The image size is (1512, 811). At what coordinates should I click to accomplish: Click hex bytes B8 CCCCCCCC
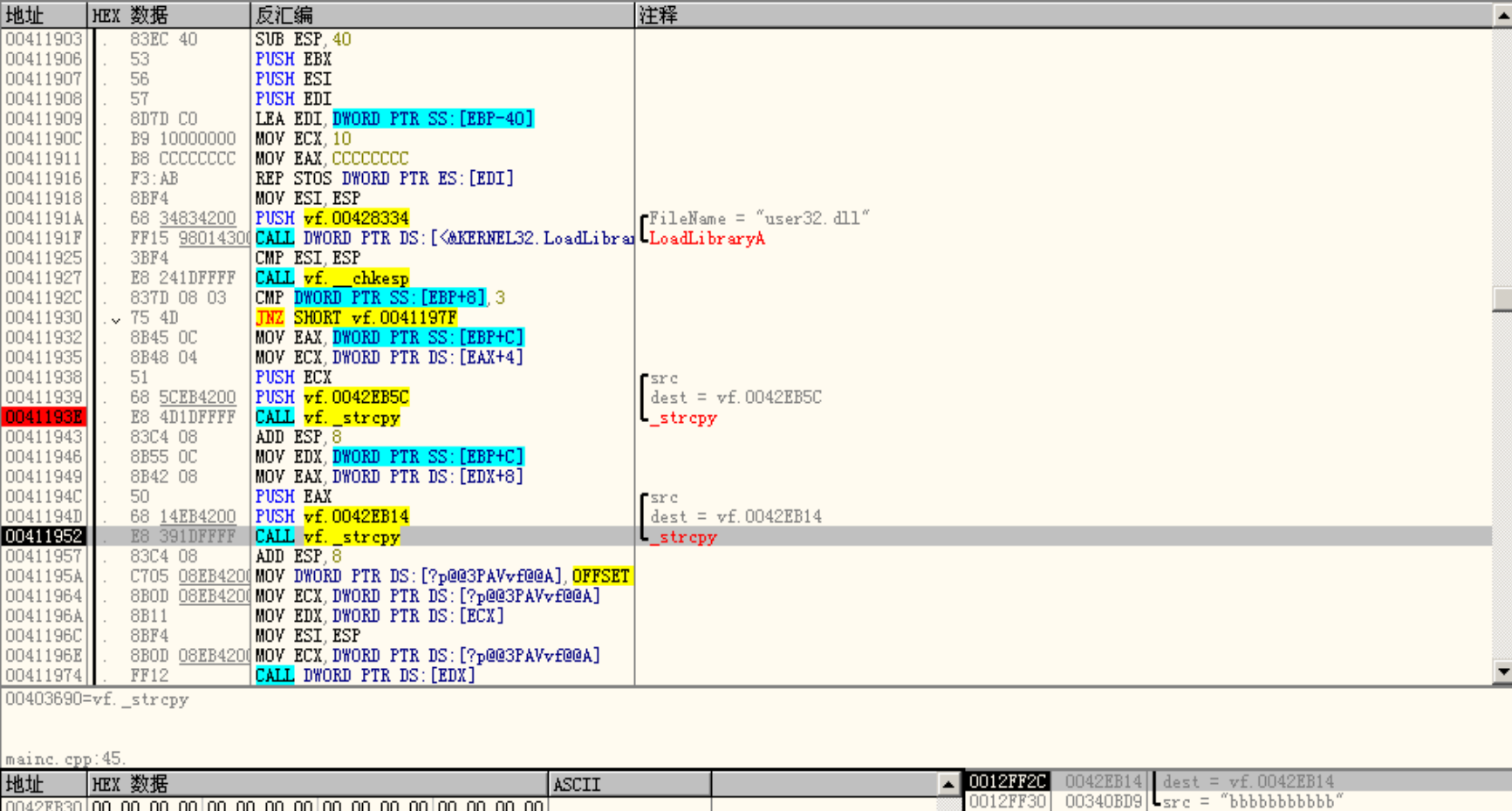click(182, 159)
